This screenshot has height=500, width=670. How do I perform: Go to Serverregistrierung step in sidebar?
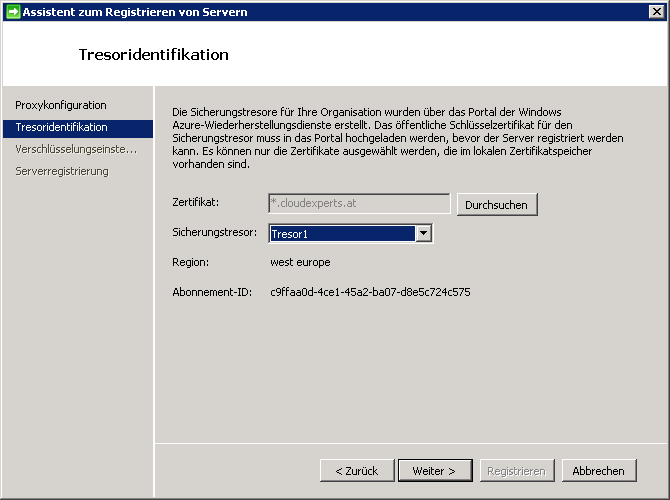coord(62,171)
